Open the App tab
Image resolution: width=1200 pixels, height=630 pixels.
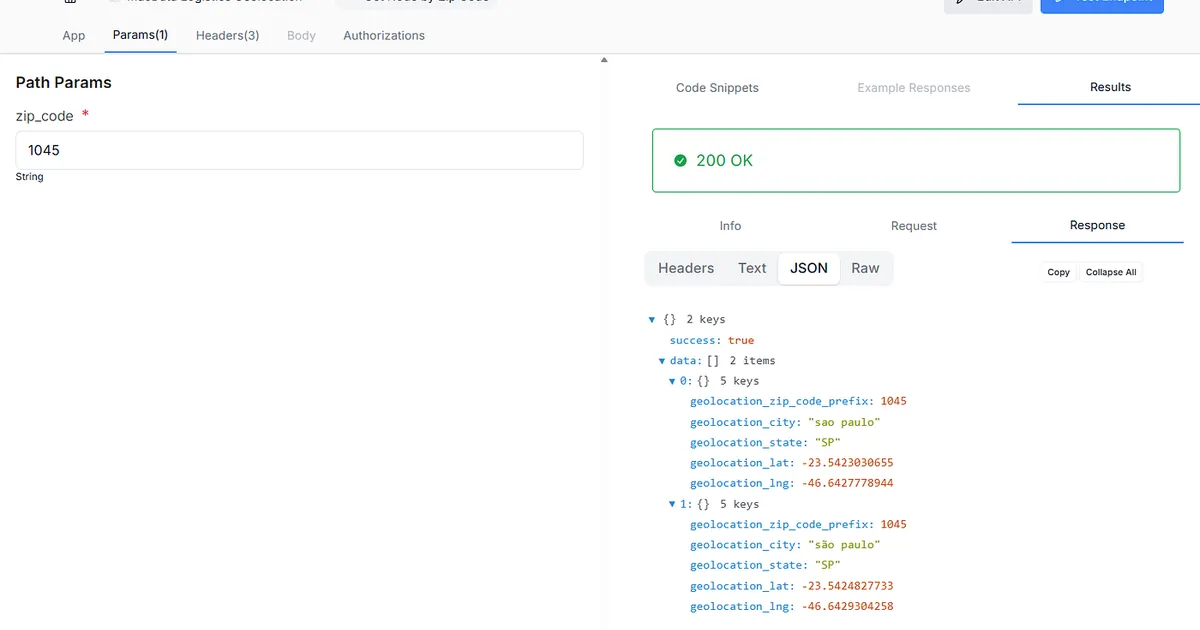(74, 35)
